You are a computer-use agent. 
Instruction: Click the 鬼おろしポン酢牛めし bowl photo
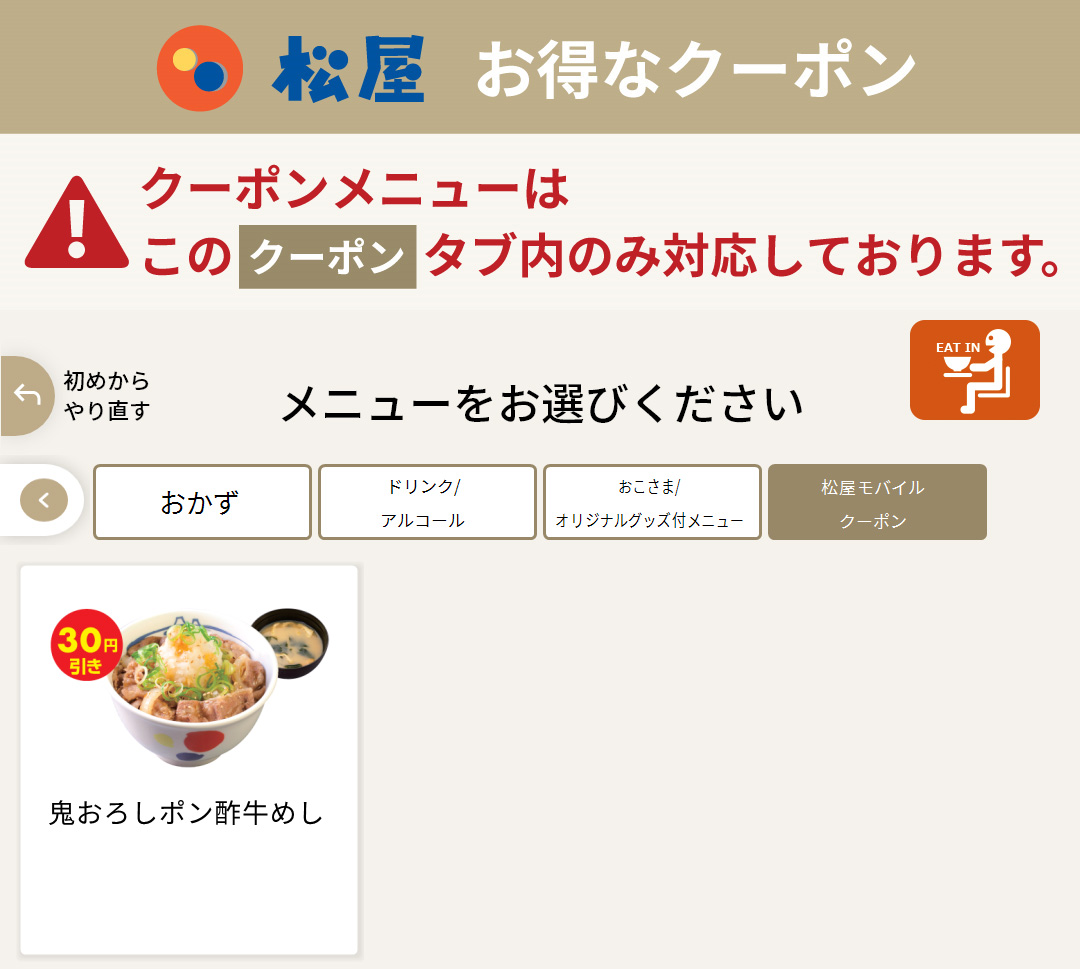pyautogui.click(x=194, y=689)
